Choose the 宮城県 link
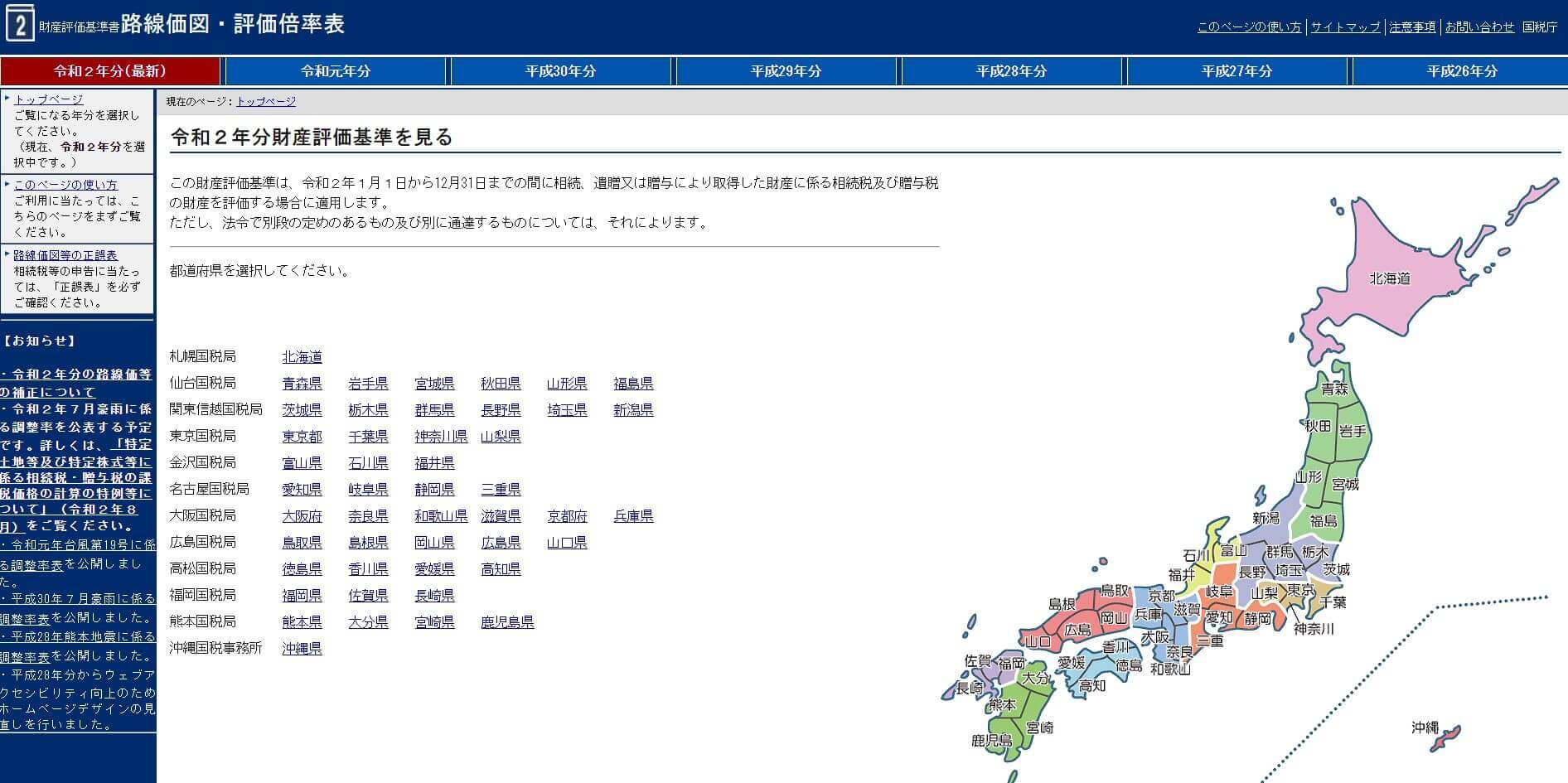This screenshot has height=783, width=1568. coord(434,384)
